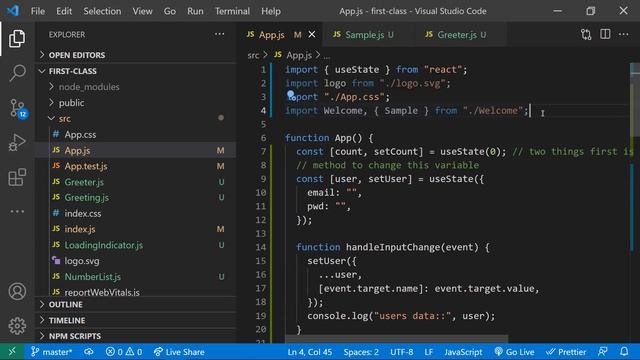This screenshot has width=640, height=360.
Task: Switch to the Greeter.js tab
Action: tap(460, 35)
